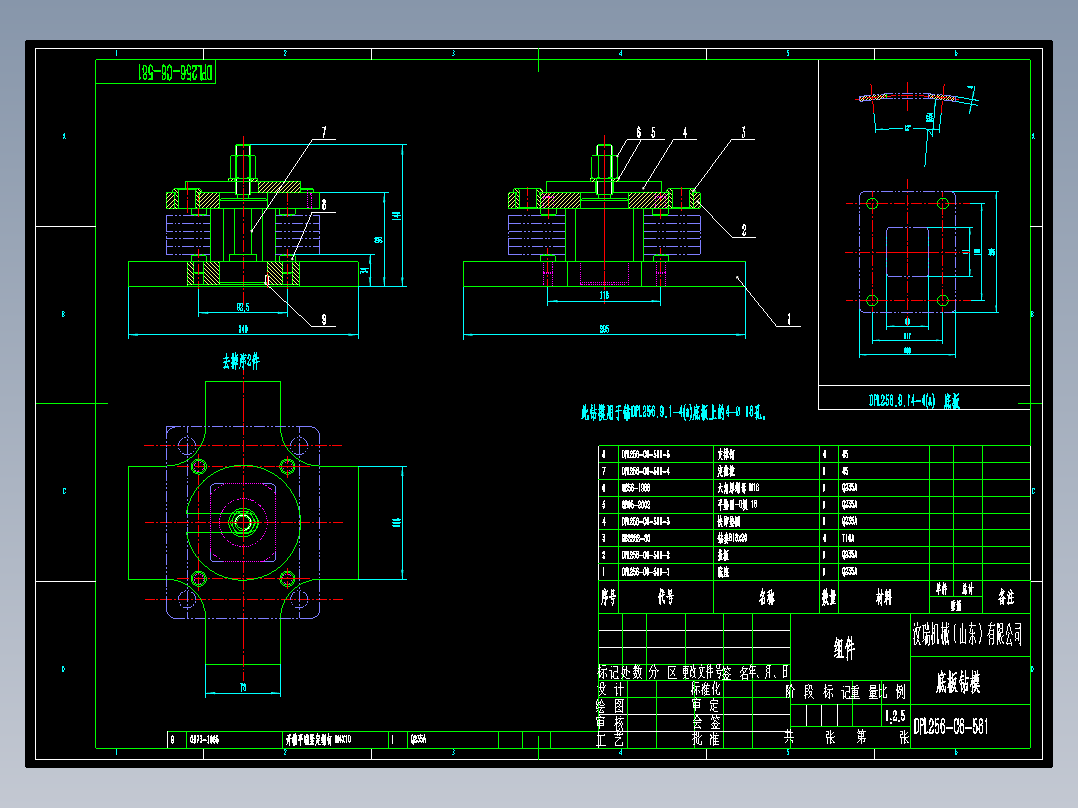Click the 数量 column header
The height and width of the screenshot is (808, 1078).
point(828,597)
